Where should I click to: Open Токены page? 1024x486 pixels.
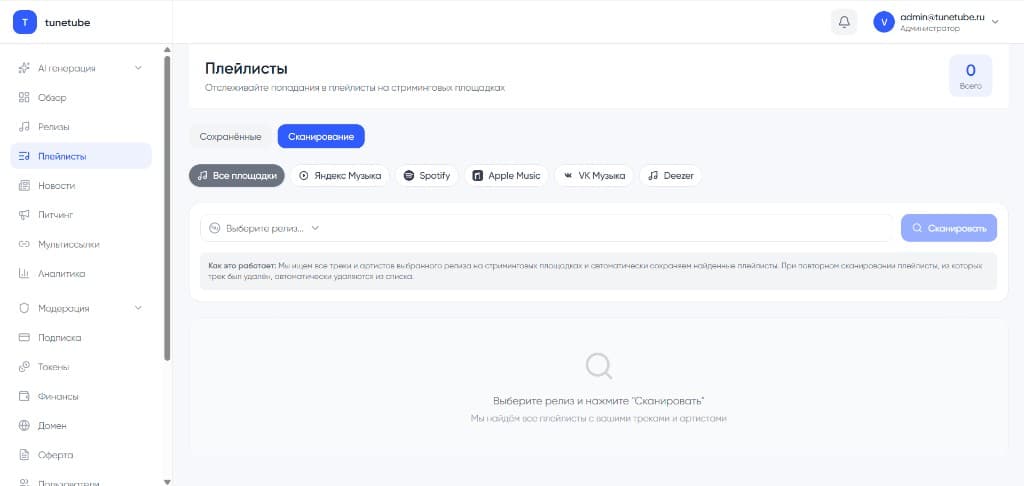coord(81,367)
